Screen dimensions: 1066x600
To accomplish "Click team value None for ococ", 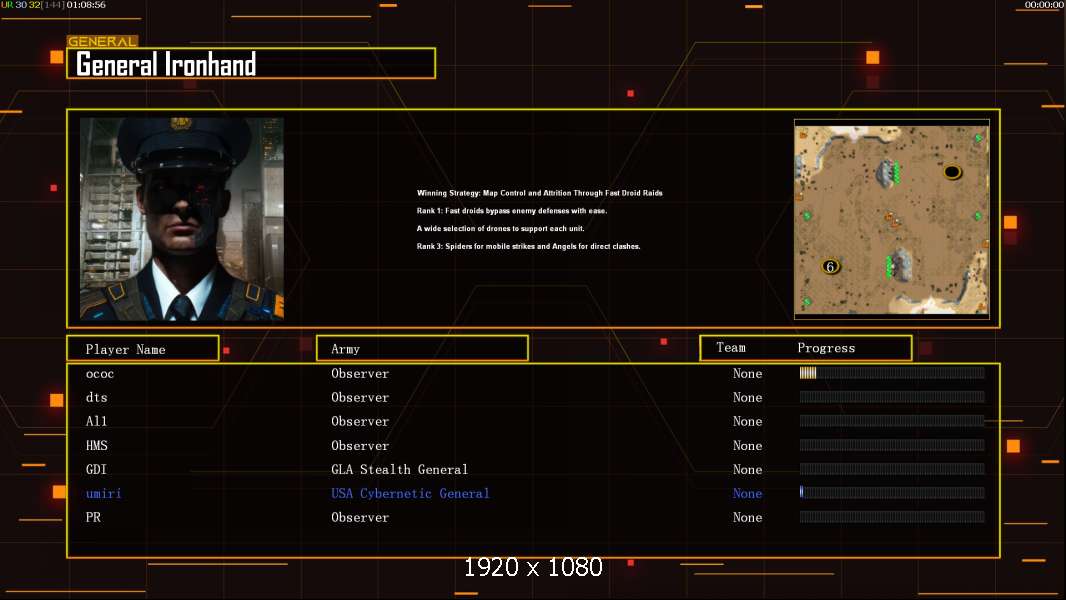I will [x=747, y=374].
